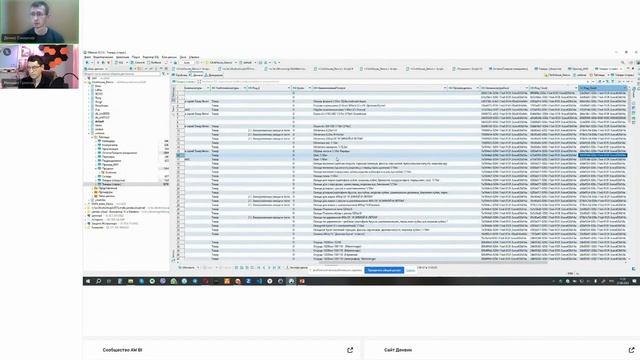
Task: Open the Редактор SQL menu
Action: (151, 57)
